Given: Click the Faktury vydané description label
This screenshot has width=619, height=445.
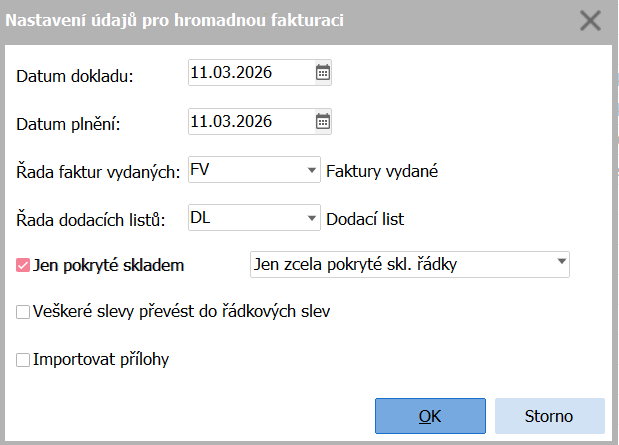Looking at the screenshot, I should click(383, 171).
